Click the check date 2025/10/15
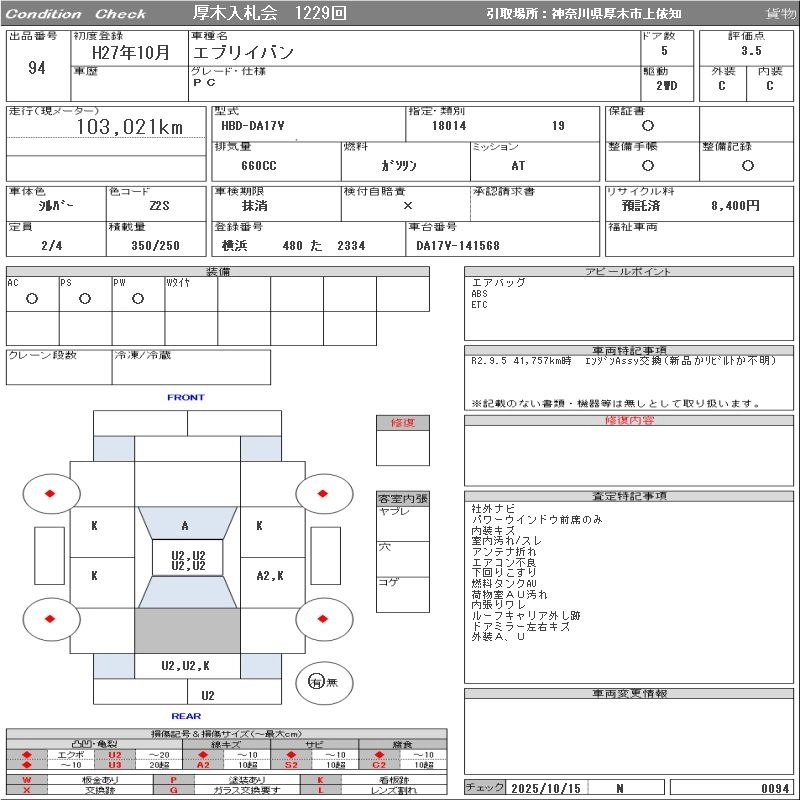Screen dimensions: 800x800 tap(545, 788)
